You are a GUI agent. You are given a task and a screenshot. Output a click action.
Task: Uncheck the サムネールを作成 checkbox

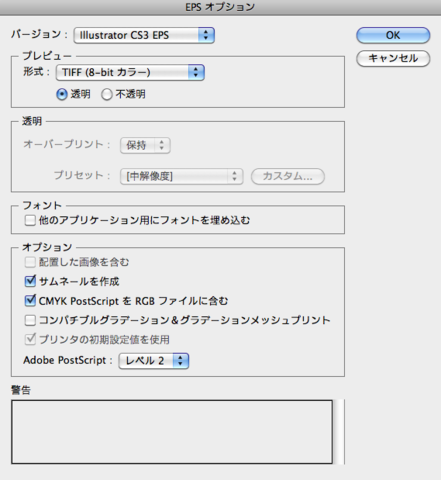30,281
